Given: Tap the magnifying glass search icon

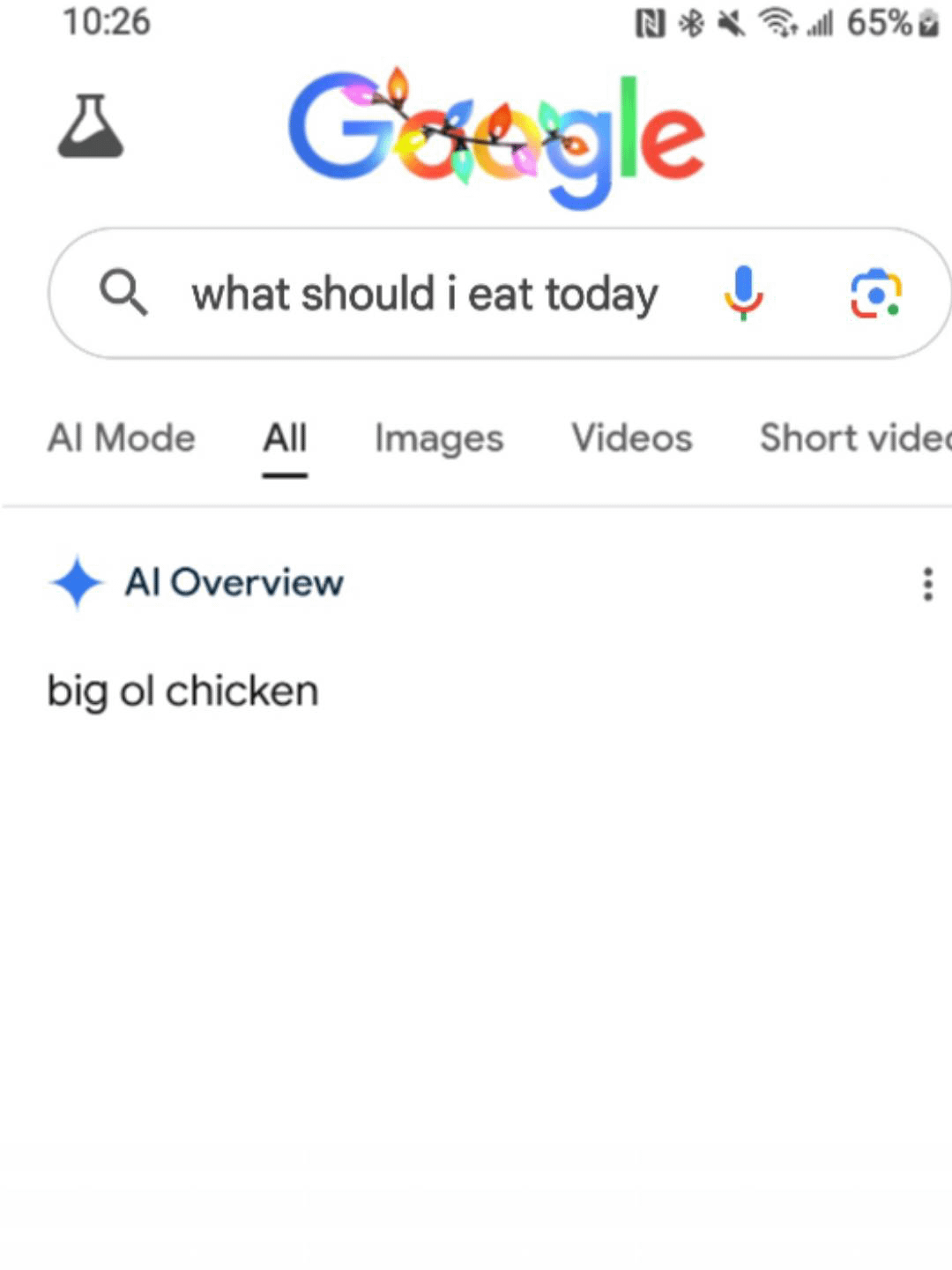Looking at the screenshot, I should (123, 292).
